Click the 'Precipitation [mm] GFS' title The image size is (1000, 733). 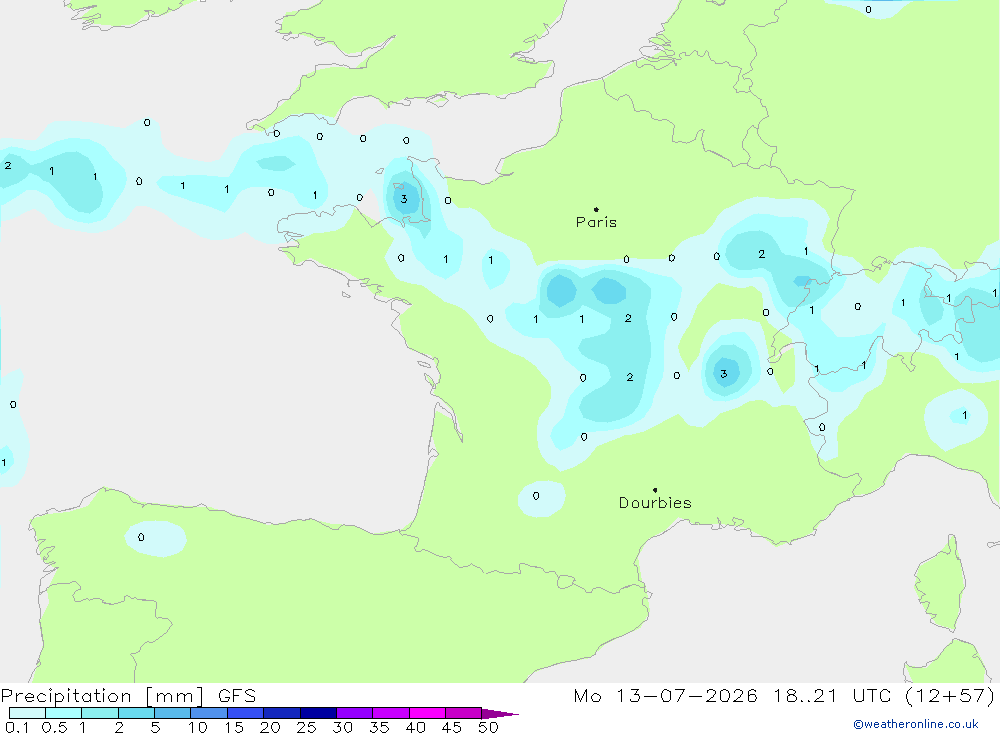pyautogui.click(x=128, y=696)
